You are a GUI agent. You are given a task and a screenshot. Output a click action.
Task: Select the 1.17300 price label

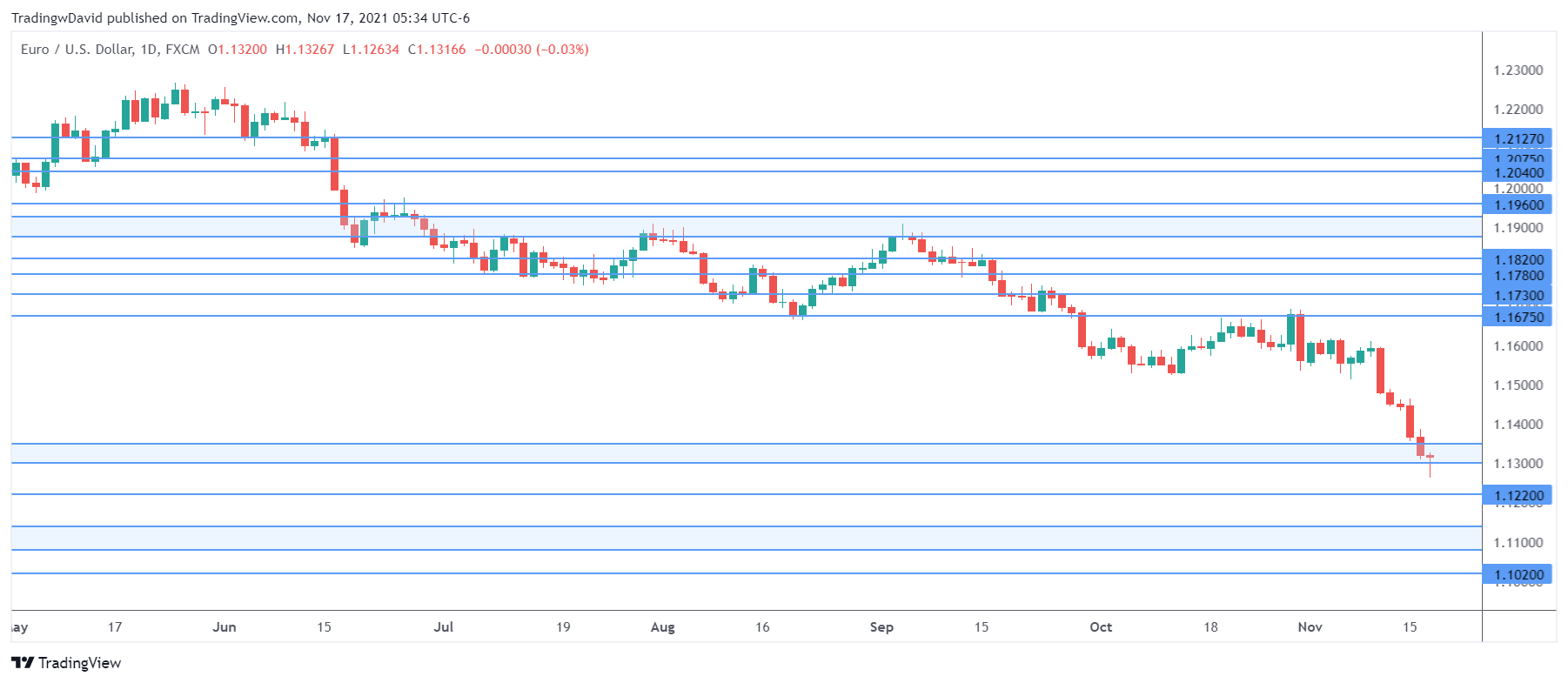[x=1518, y=296]
